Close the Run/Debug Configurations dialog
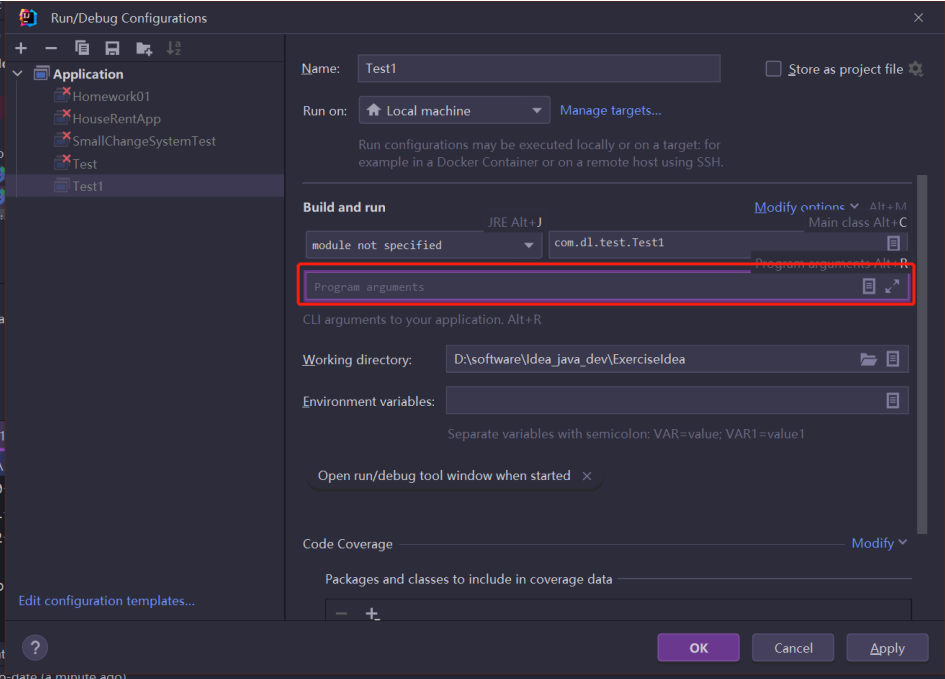Viewport: 945px width, 679px height. click(918, 17)
